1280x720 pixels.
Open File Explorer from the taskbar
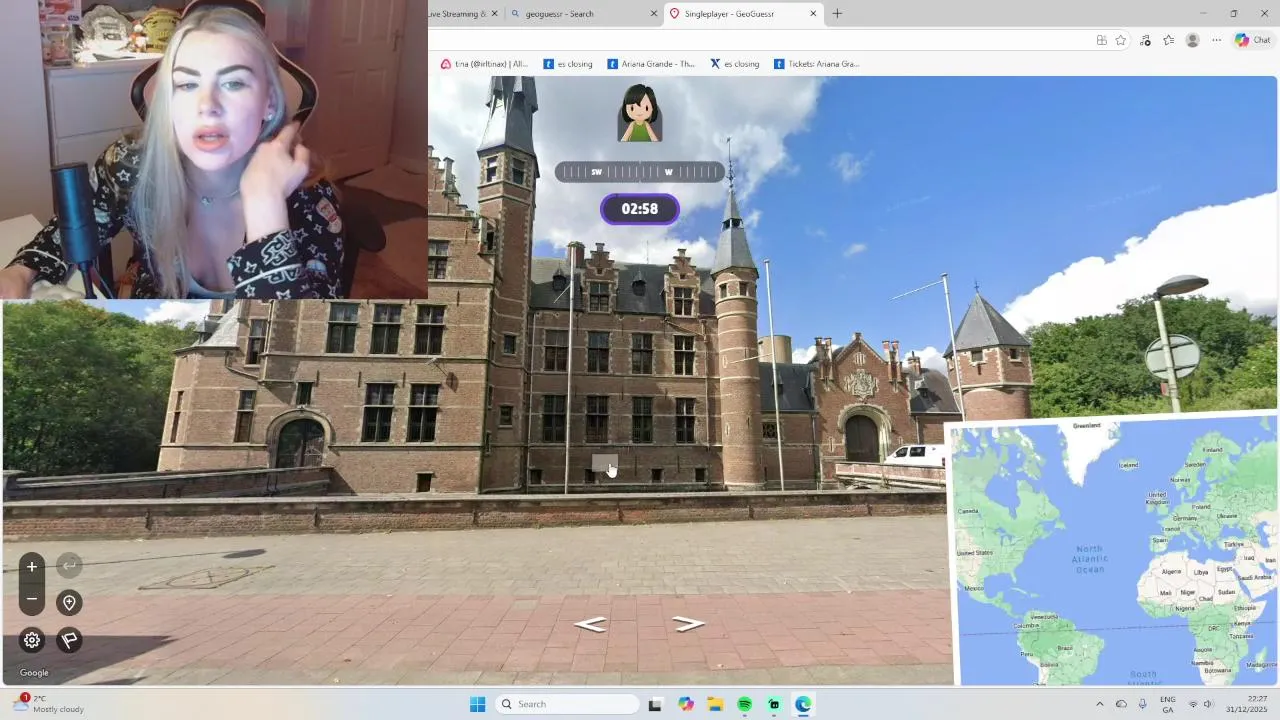tap(715, 704)
